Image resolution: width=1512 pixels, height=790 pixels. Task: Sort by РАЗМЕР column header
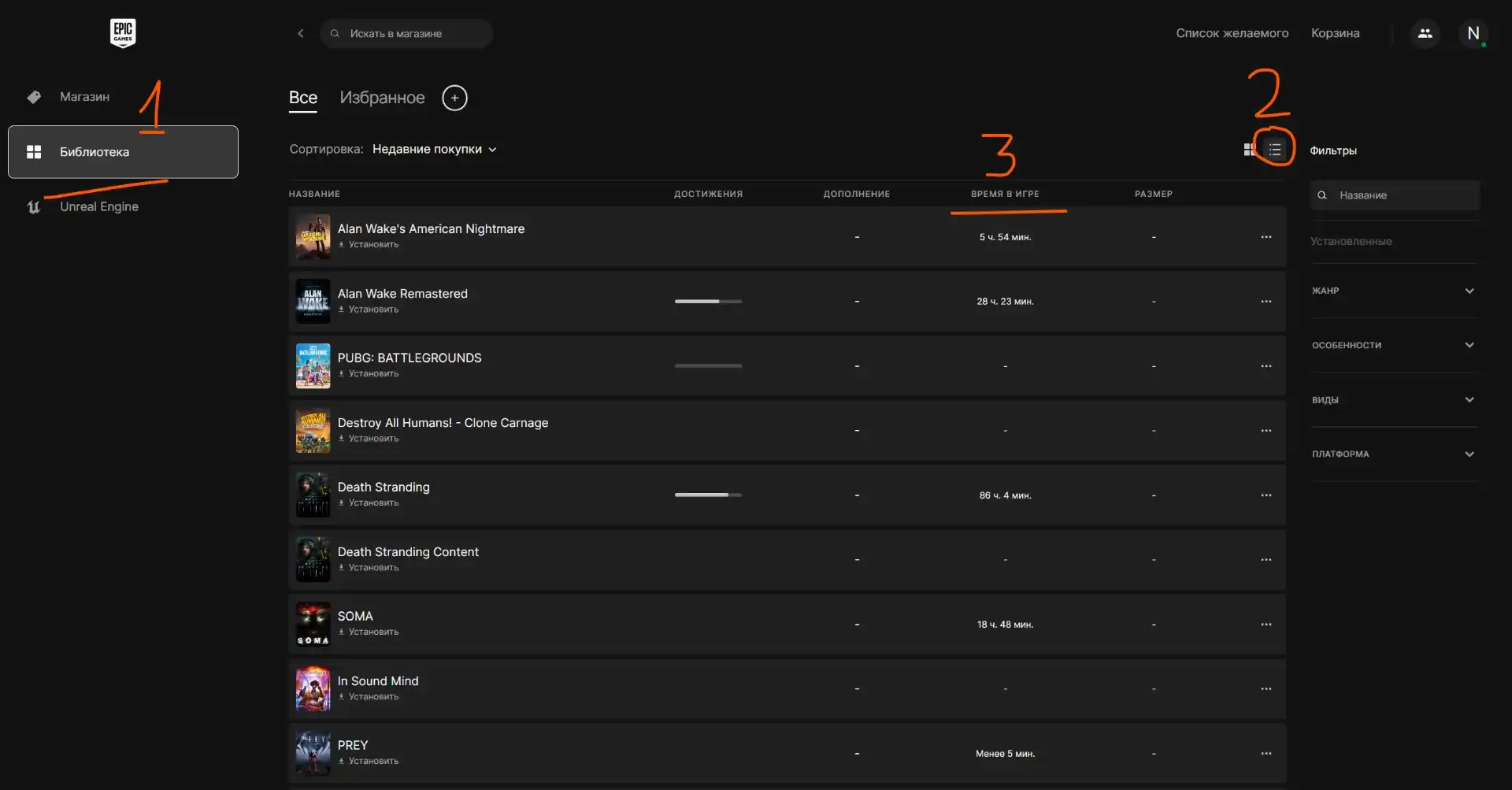tap(1154, 194)
